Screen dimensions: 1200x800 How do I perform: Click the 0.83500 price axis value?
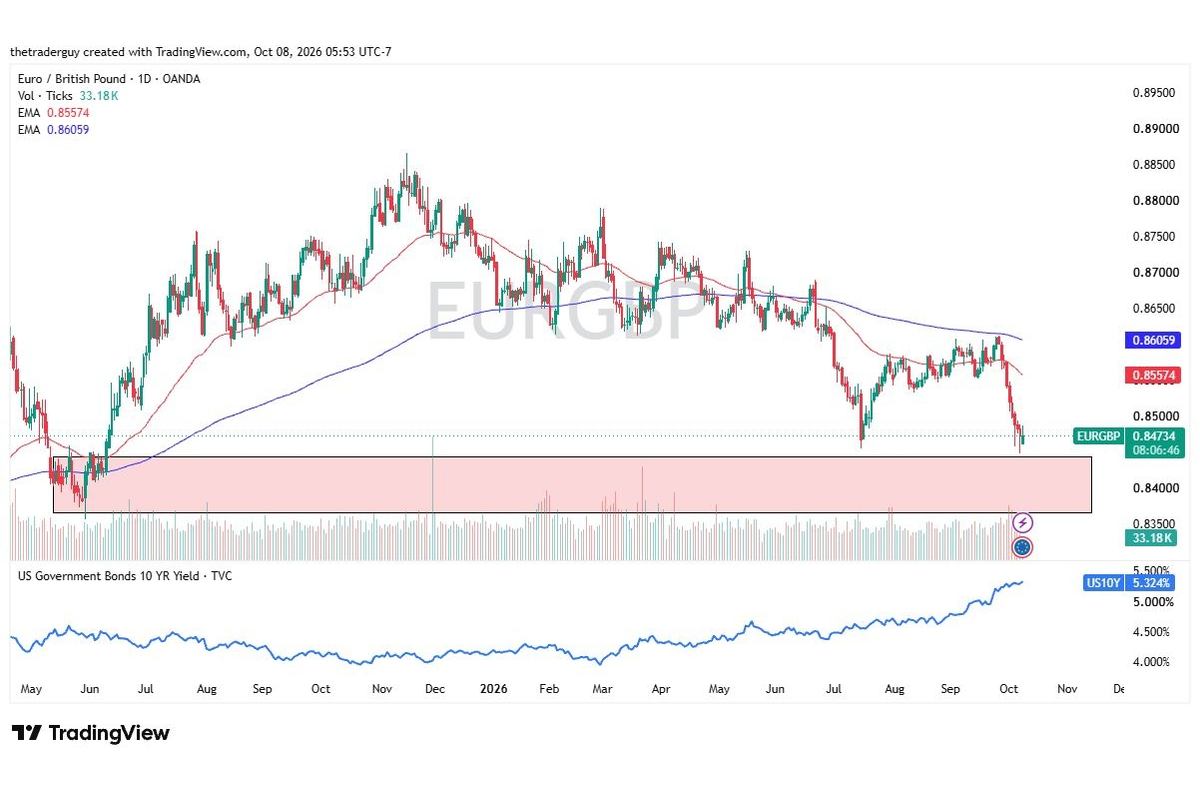click(1154, 523)
